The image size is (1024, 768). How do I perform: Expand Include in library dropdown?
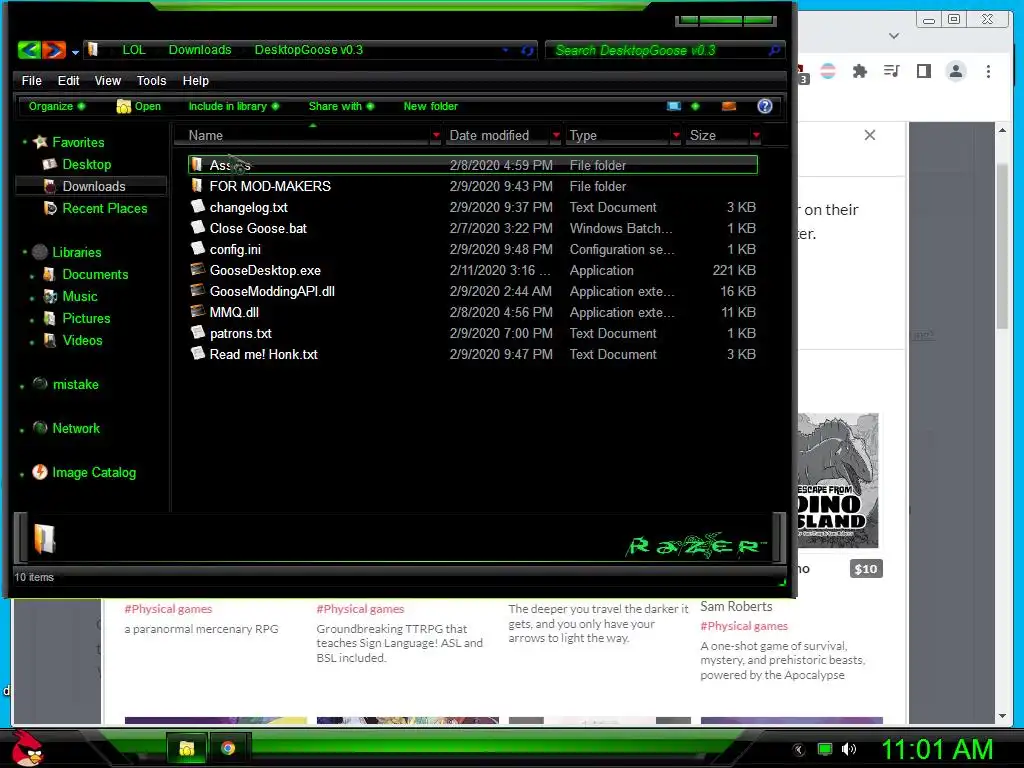point(233,106)
